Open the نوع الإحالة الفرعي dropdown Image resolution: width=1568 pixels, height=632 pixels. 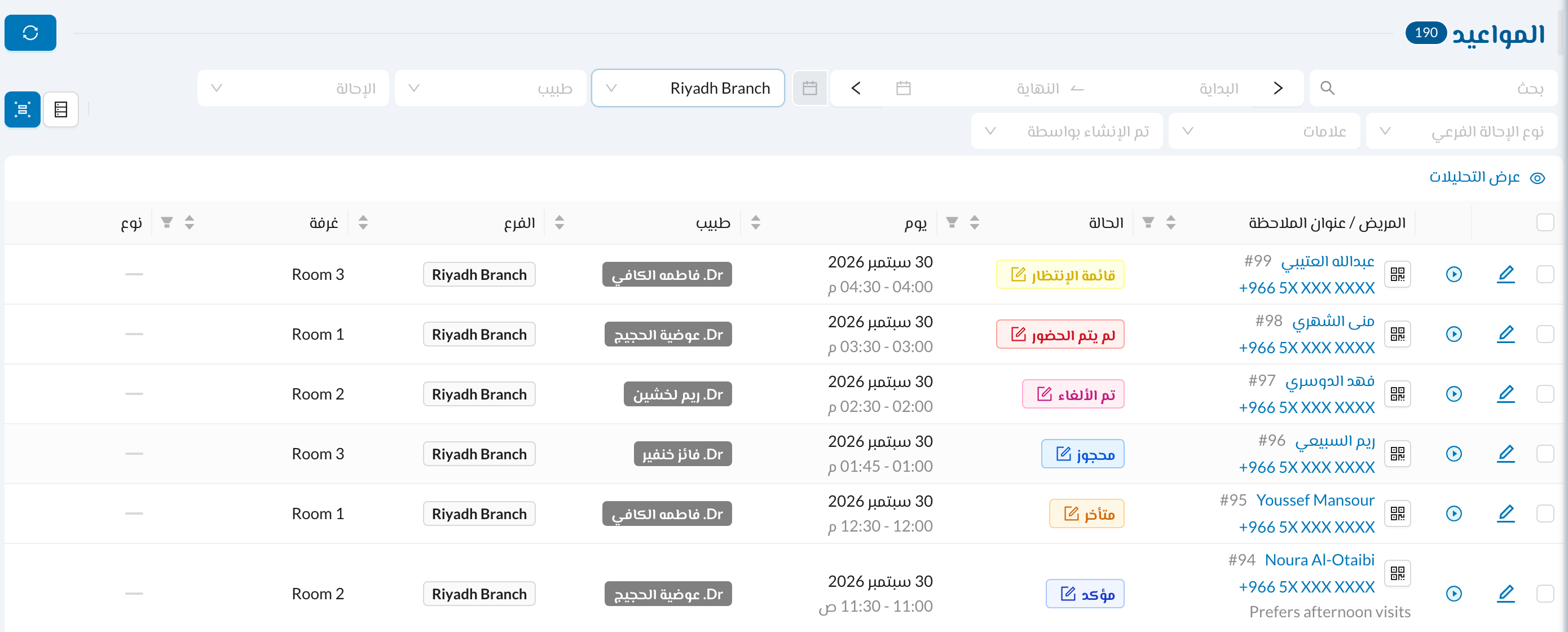1461,131
